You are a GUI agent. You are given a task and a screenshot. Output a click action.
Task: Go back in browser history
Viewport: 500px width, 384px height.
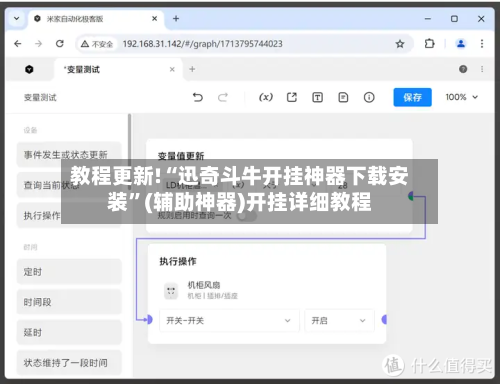click(18, 44)
